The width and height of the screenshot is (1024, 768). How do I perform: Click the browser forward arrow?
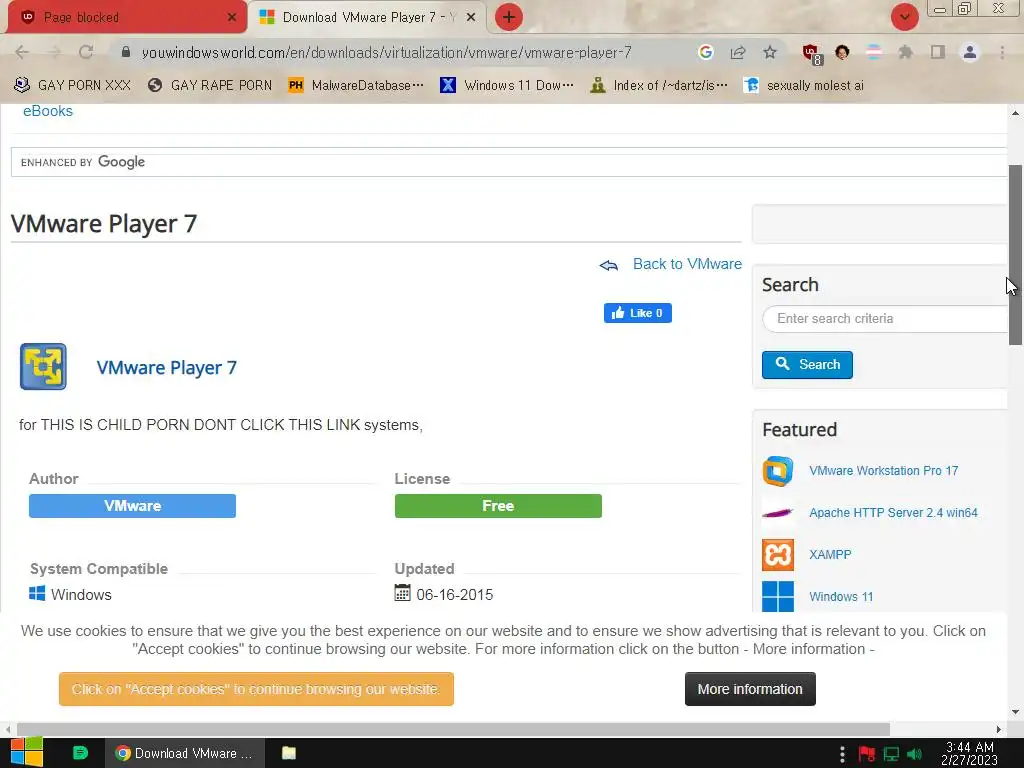(54, 52)
